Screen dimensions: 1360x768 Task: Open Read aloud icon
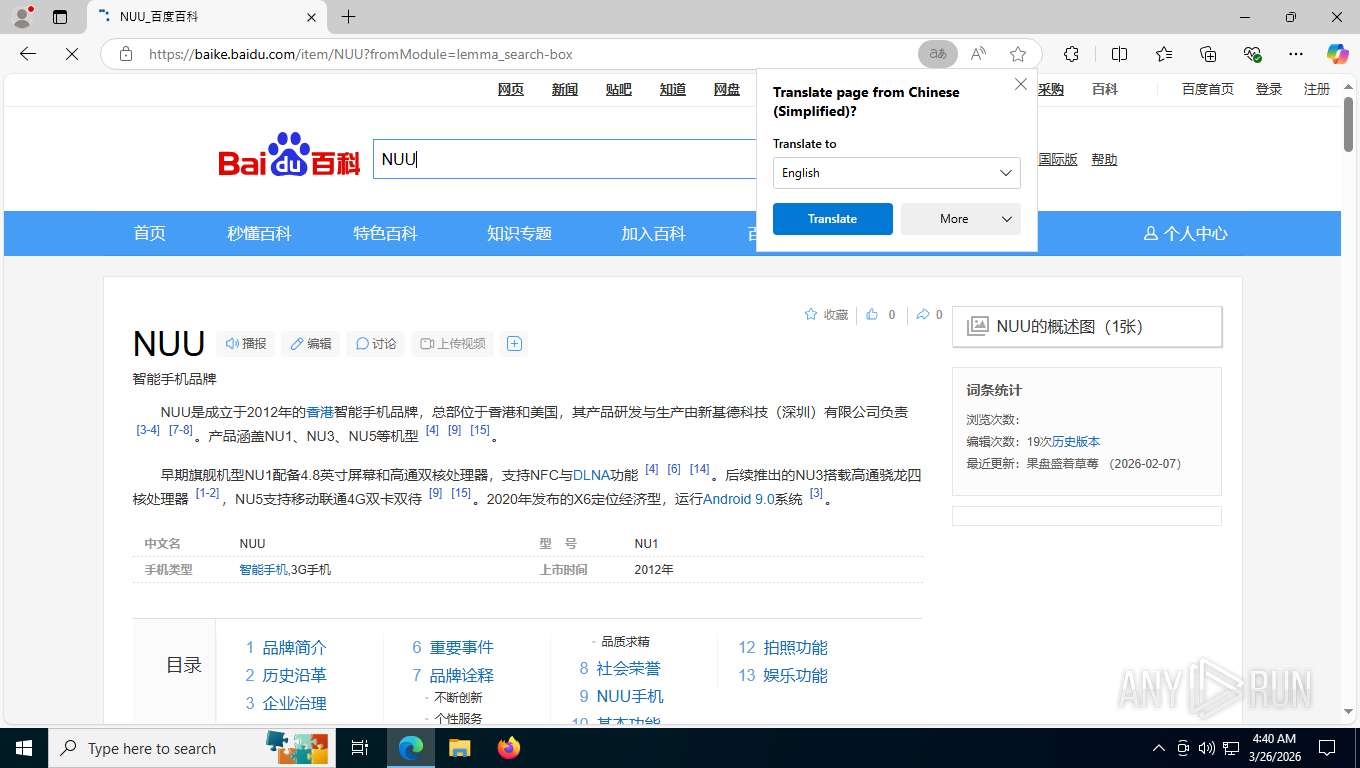point(978,54)
